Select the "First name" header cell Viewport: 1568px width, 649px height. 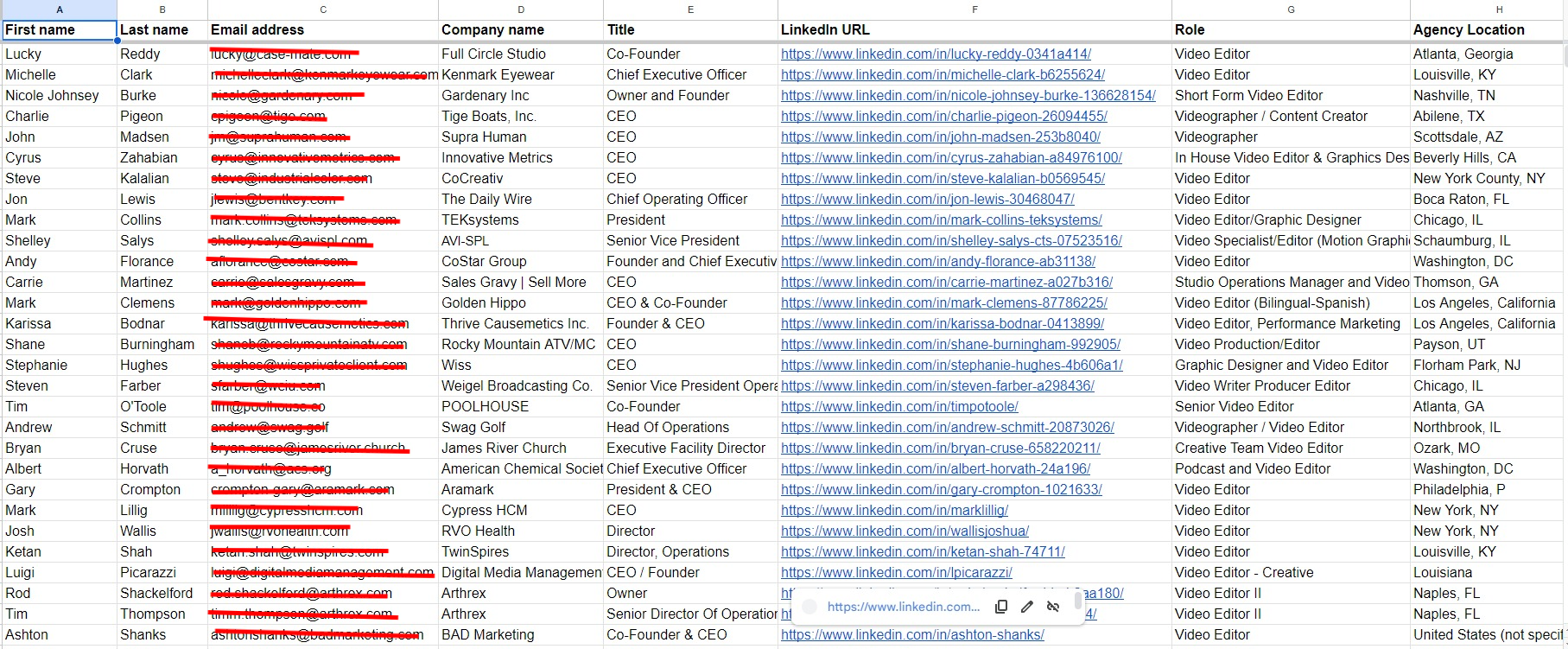[59, 30]
